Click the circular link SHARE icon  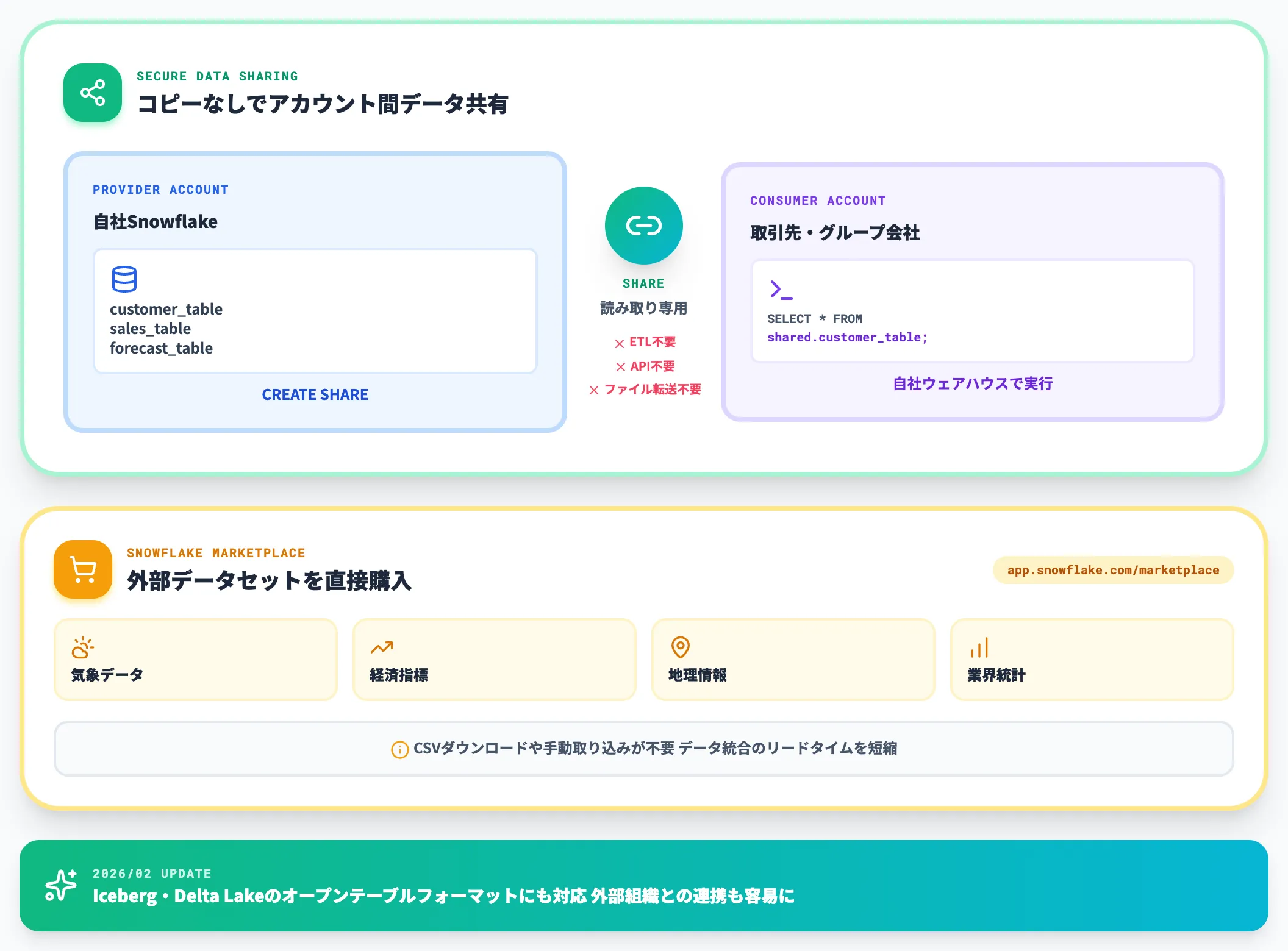(x=643, y=226)
